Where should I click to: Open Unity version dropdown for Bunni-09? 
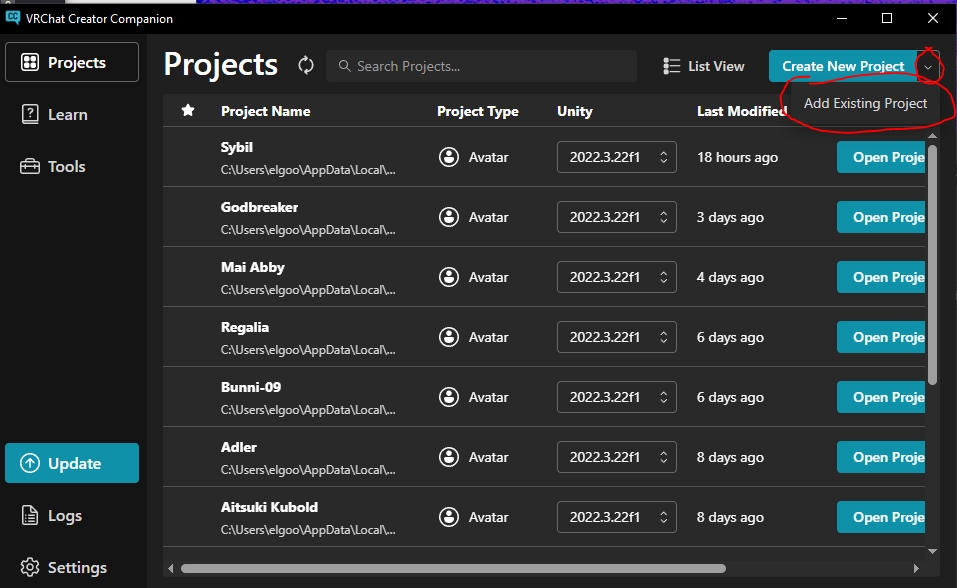[616, 397]
